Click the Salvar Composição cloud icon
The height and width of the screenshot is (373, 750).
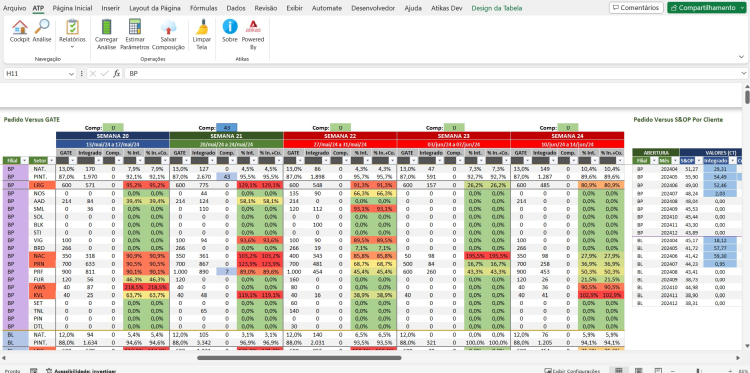tap(168, 27)
